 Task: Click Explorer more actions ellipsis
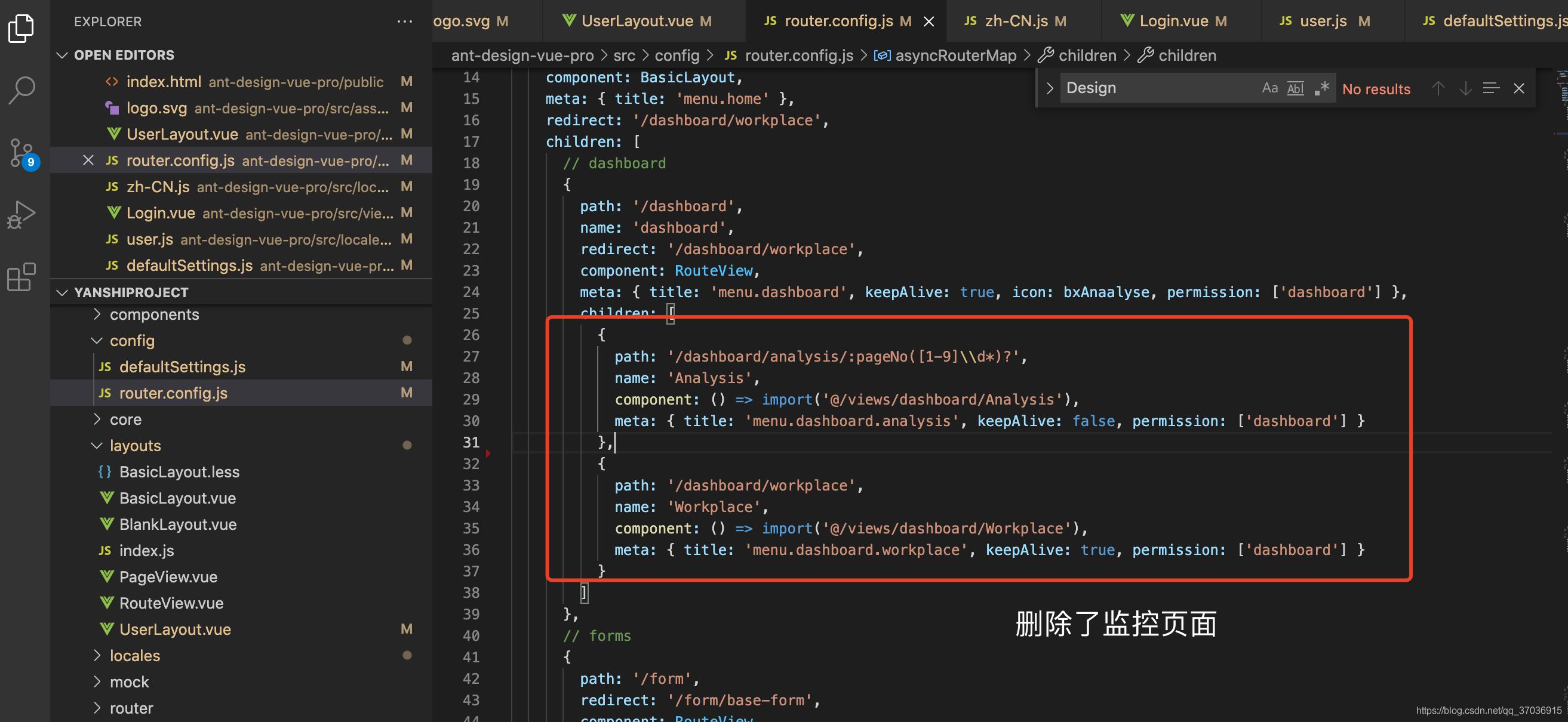tap(404, 21)
